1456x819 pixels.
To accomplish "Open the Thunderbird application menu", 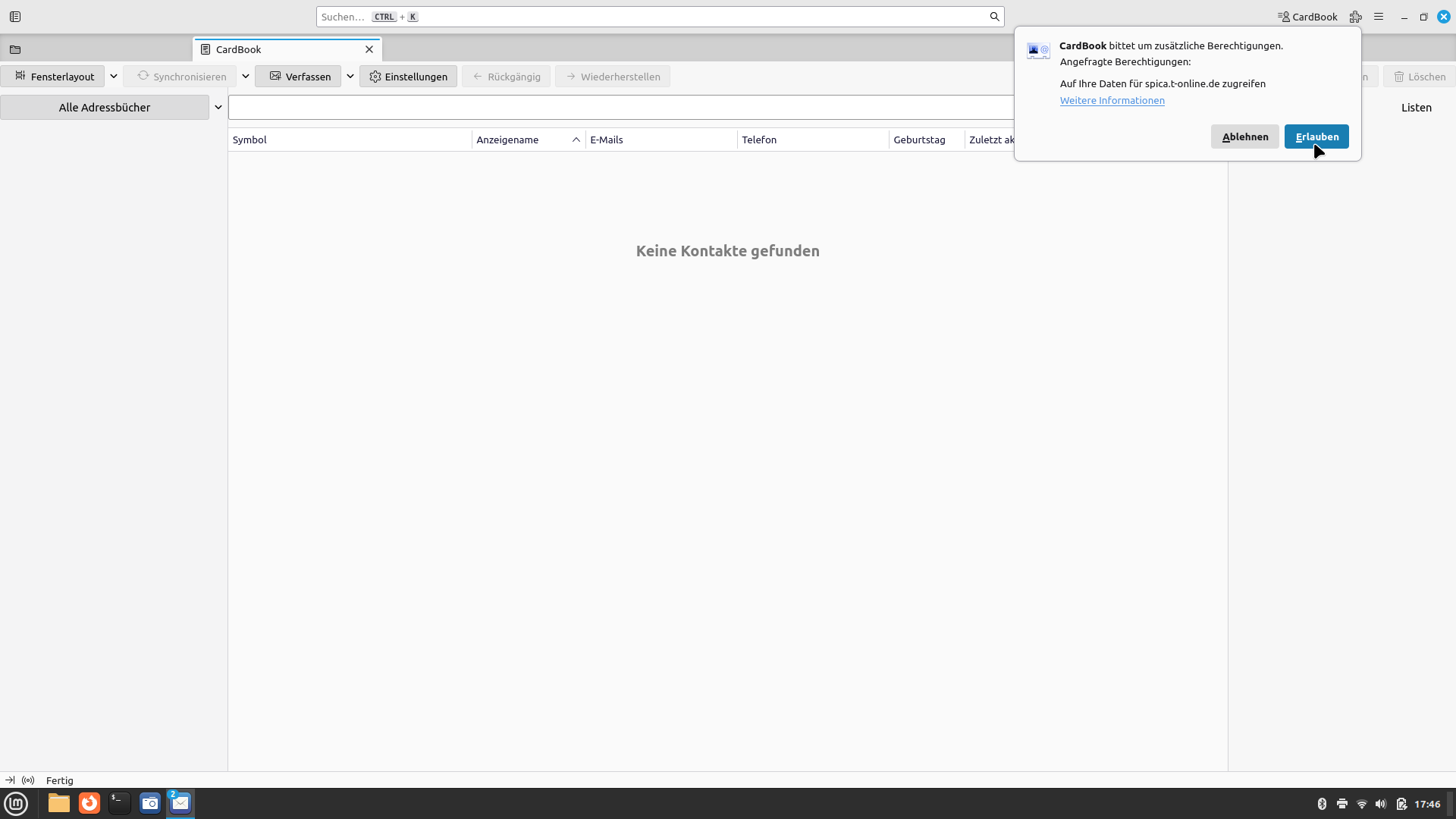I will 1379,17.
